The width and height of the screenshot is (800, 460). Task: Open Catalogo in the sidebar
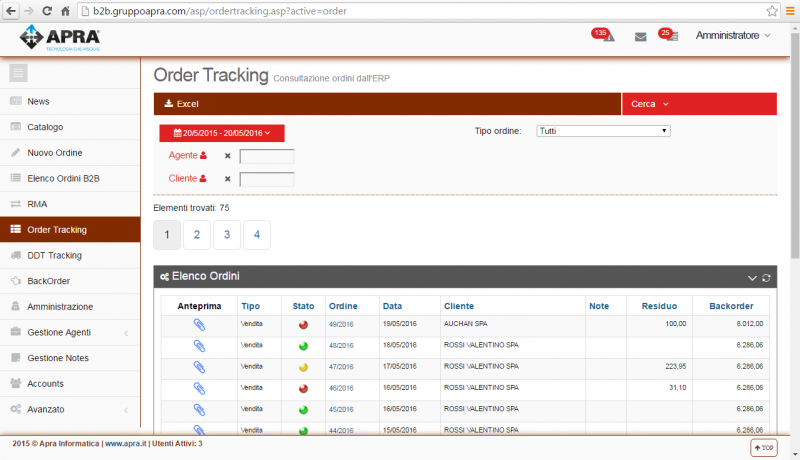[x=70, y=127]
